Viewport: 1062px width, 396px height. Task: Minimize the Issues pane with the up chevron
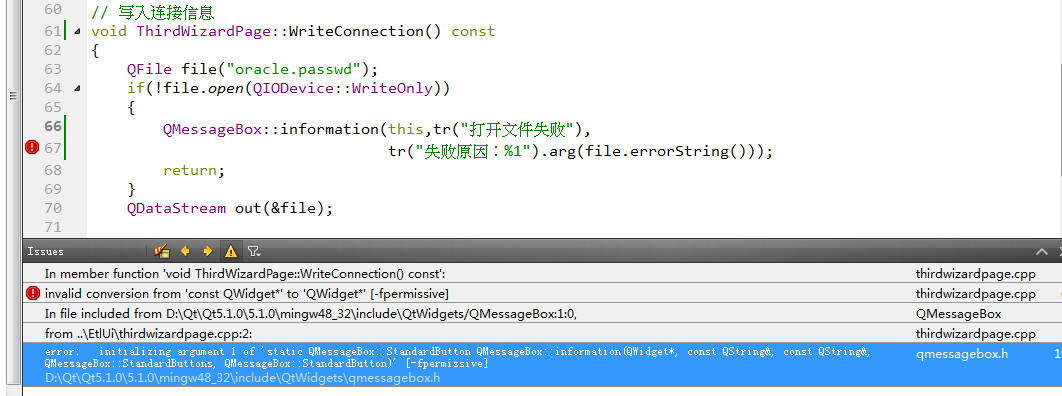1042,252
